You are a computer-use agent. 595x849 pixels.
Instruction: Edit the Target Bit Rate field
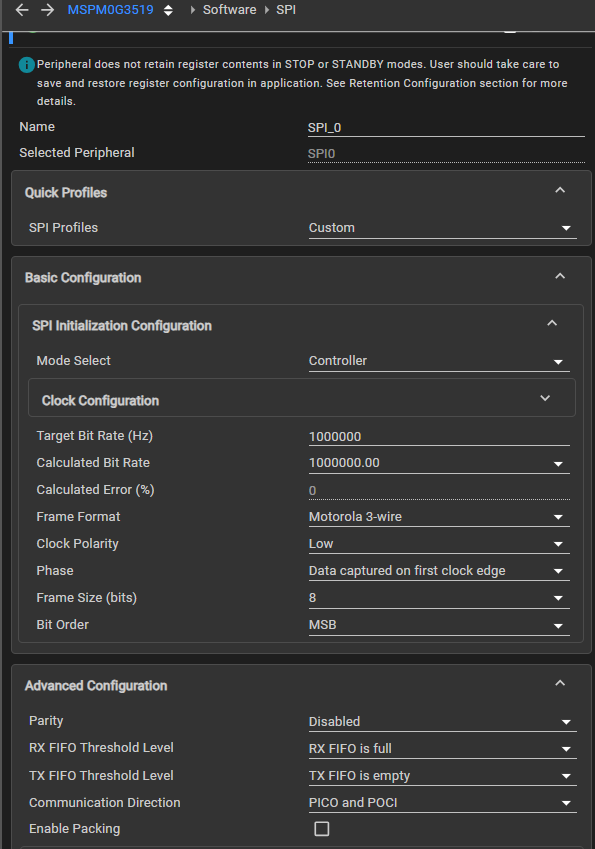pyautogui.click(x=439, y=437)
